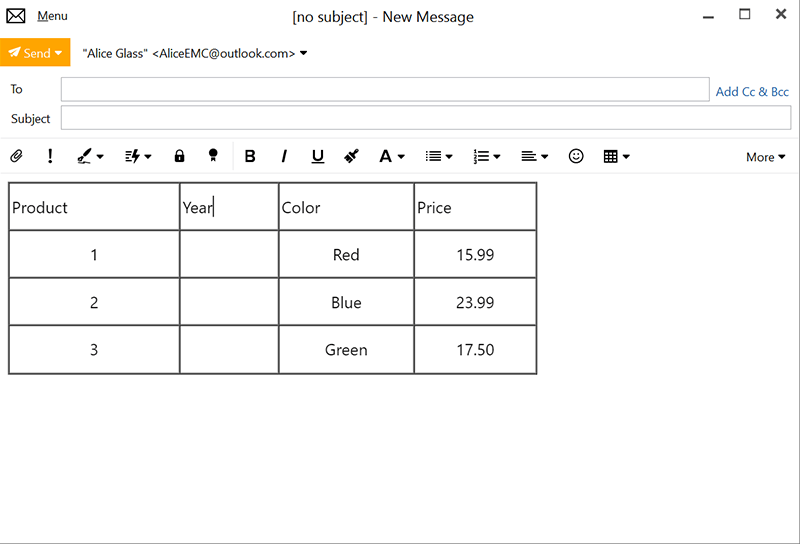Click the quick text lightning icon
The image size is (800, 544).
tap(133, 156)
